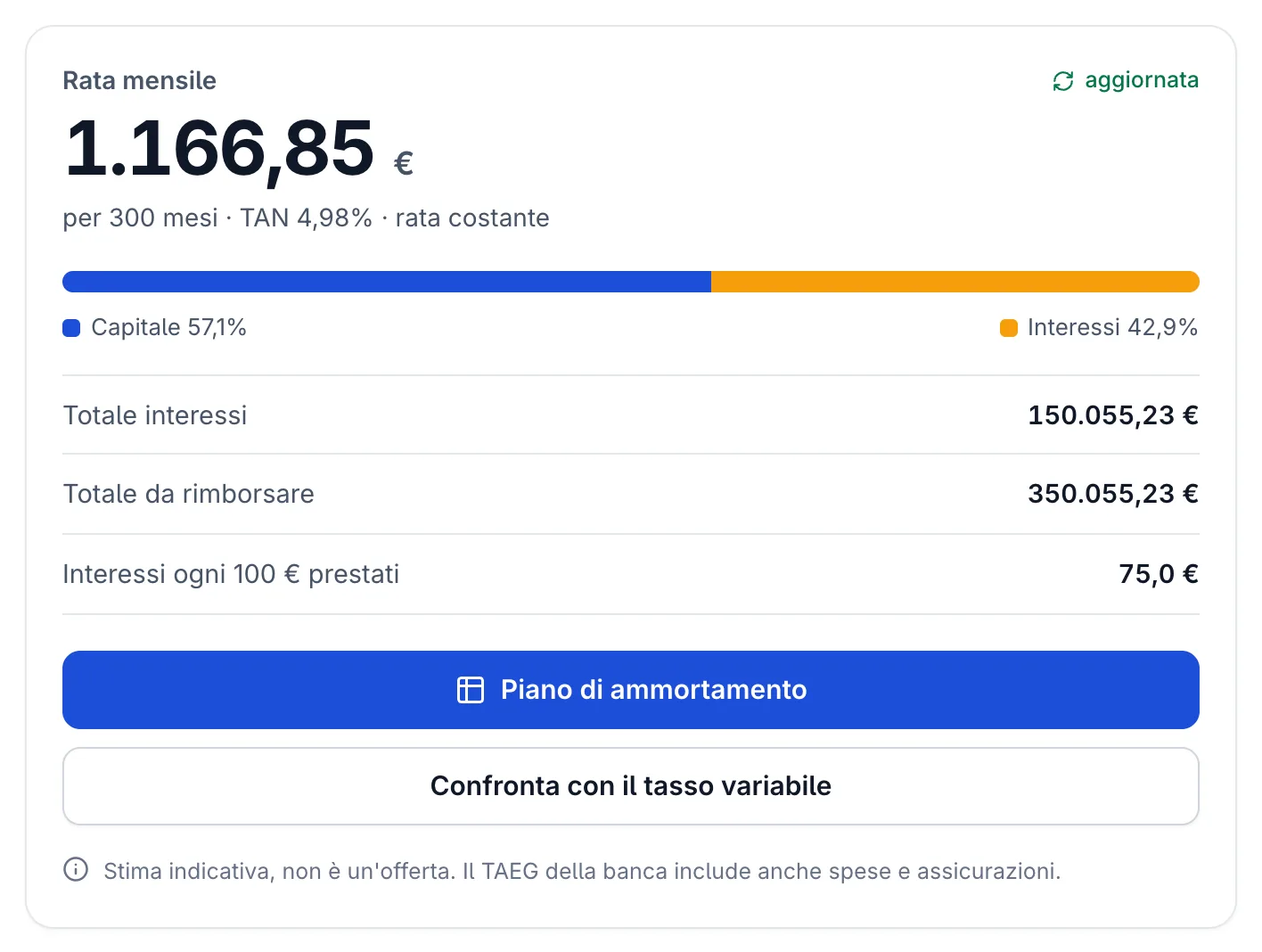Screen dimensions: 1262x952
Task: Click the line 'per 300 mesi · TAN 4,98%'
Action: [x=217, y=218]
